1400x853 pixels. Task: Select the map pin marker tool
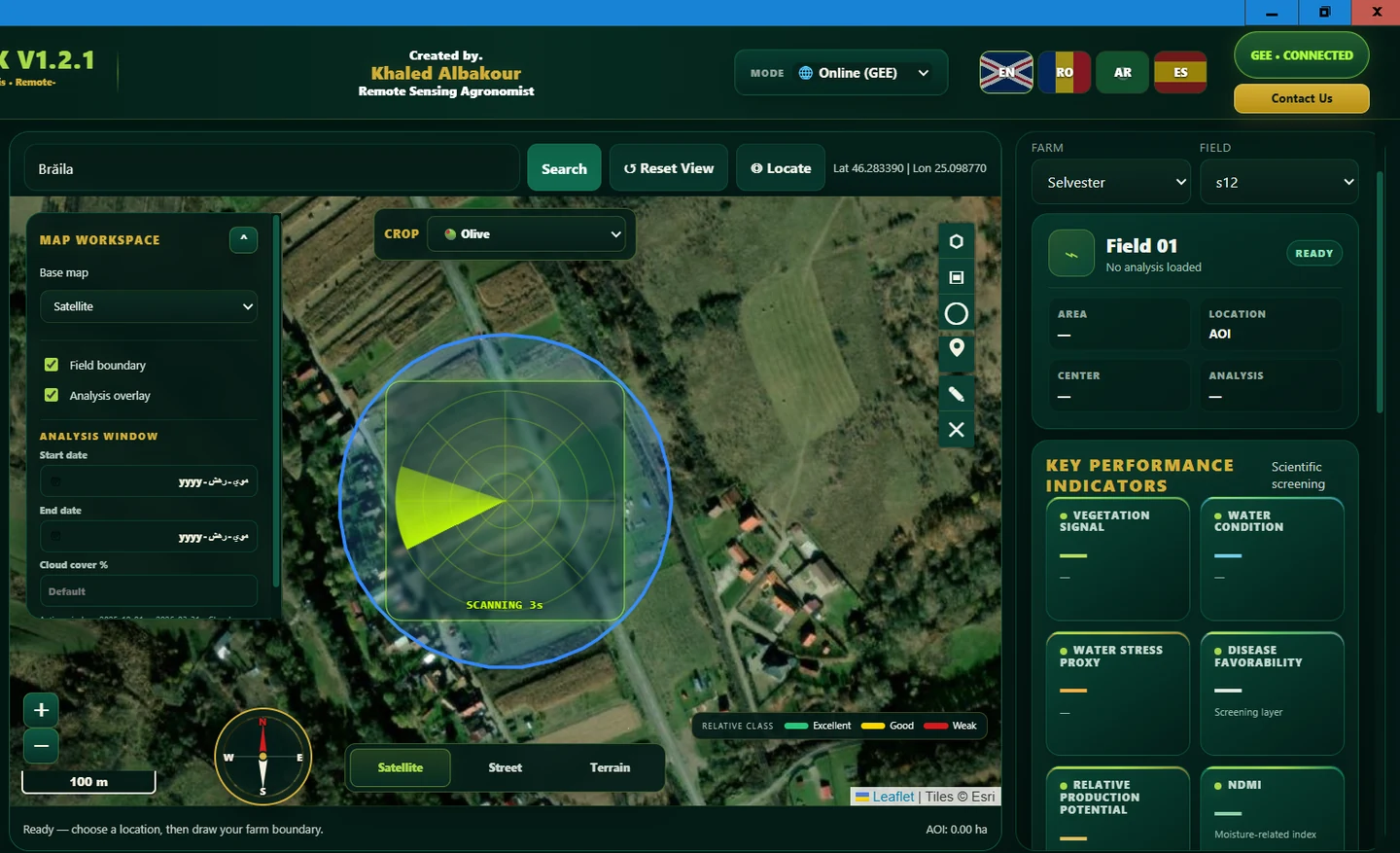(957, 349)
